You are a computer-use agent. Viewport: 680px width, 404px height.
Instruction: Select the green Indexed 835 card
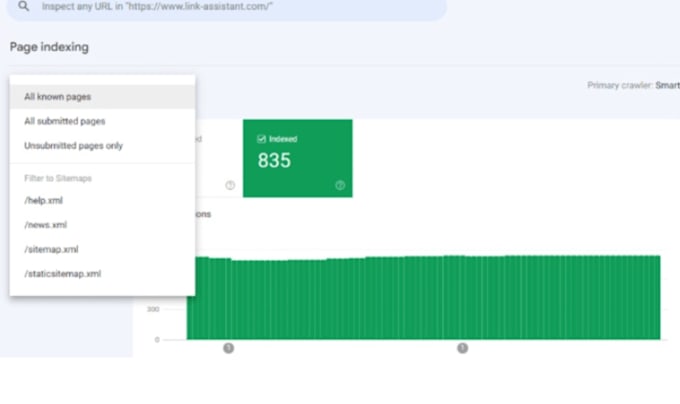click(x=298, y=158)
